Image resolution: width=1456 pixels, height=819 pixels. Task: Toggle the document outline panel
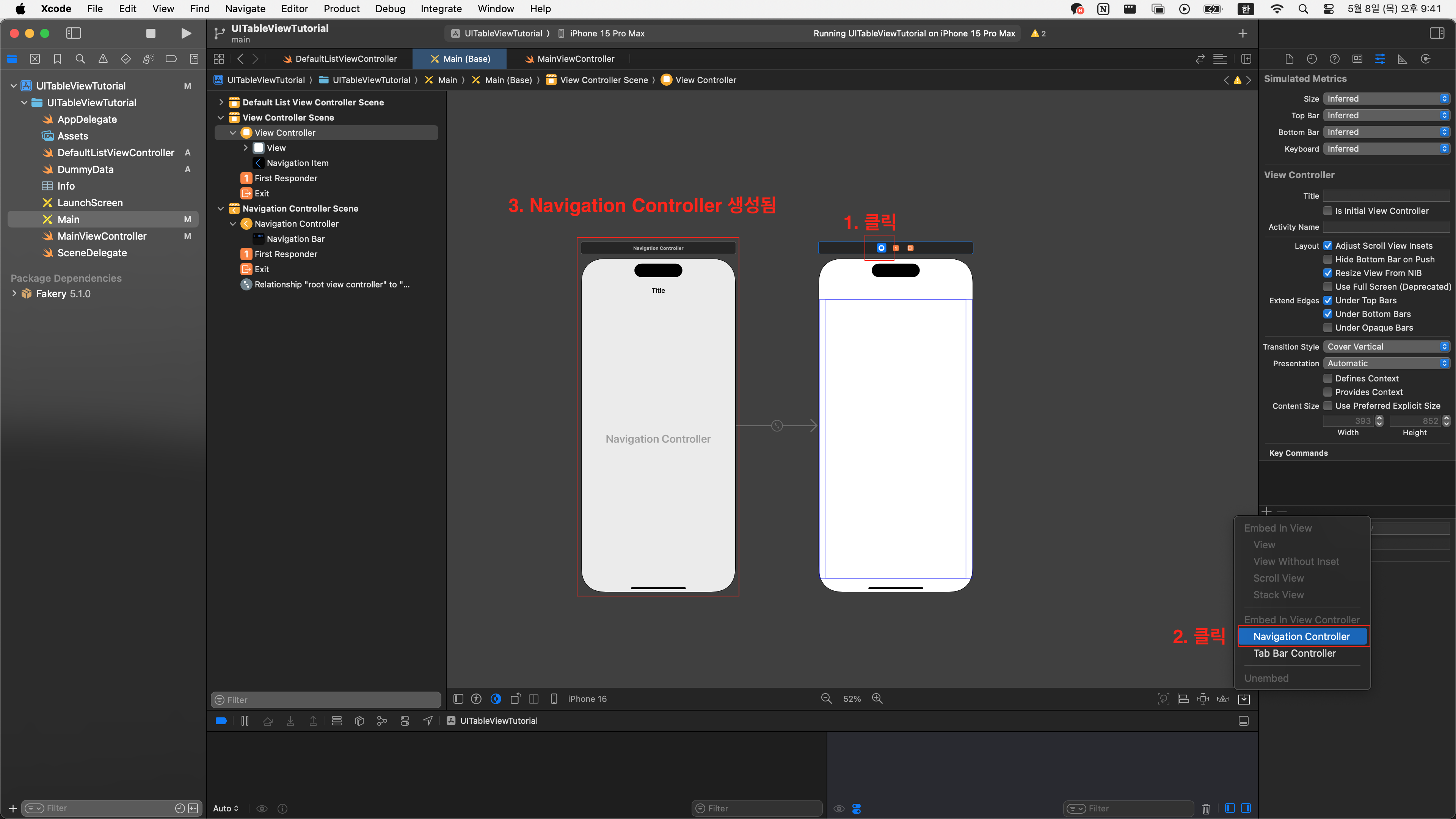coord(458,699)
